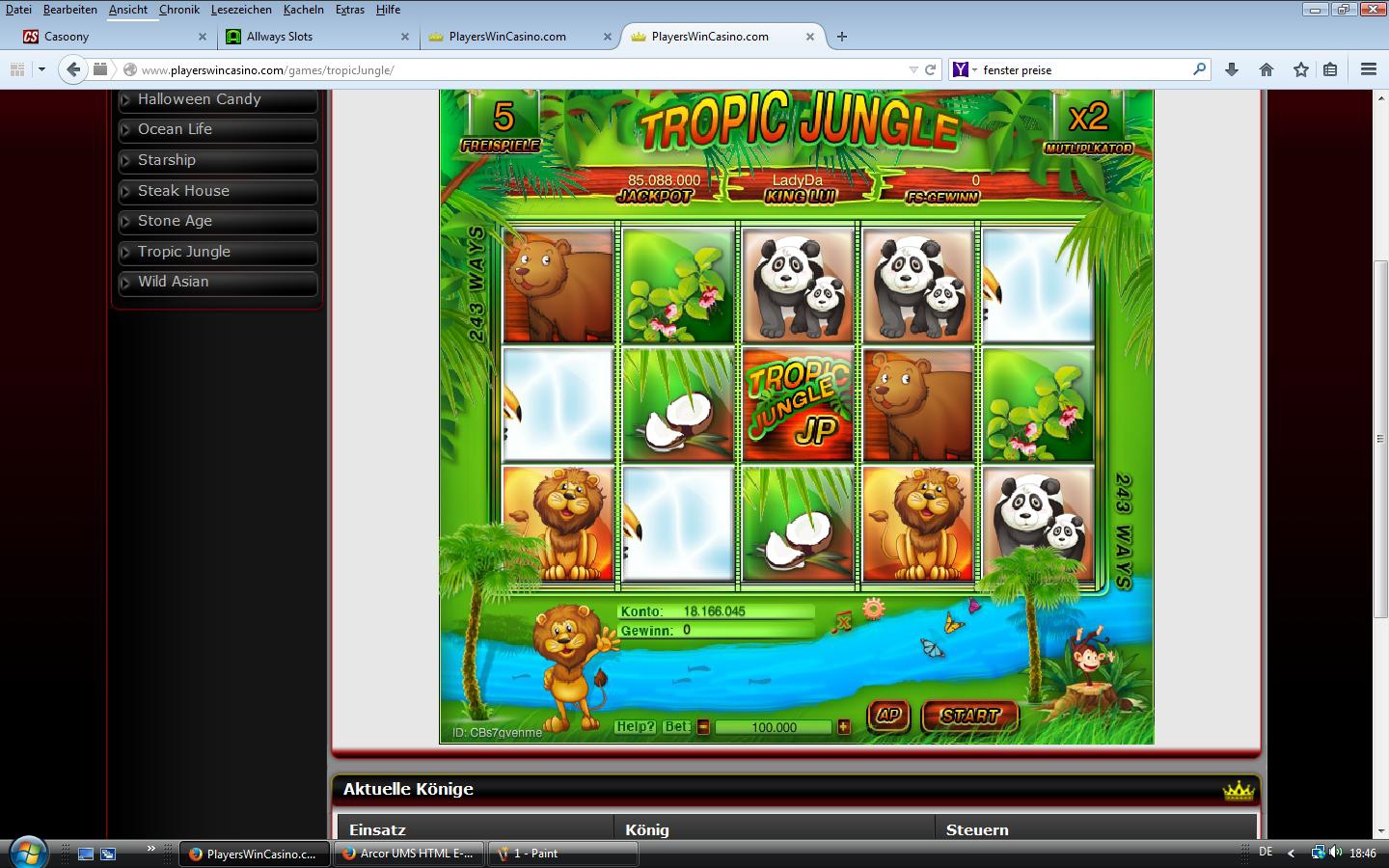Mute the game sound icon
This screenshot has height=868, width=1389.
pyautogui.click(x=841, y=622)
